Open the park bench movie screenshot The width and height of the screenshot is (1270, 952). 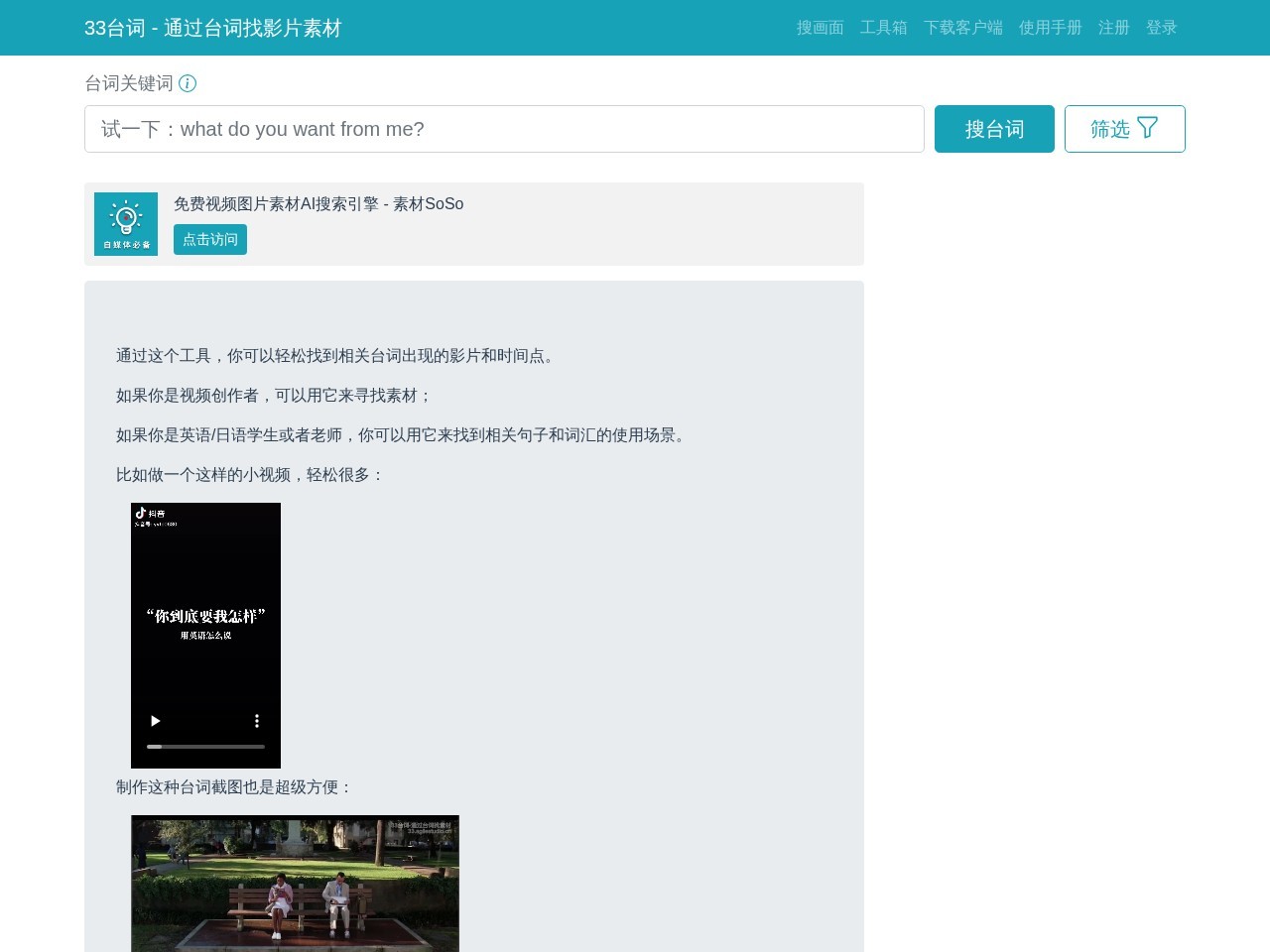point(295,883)
